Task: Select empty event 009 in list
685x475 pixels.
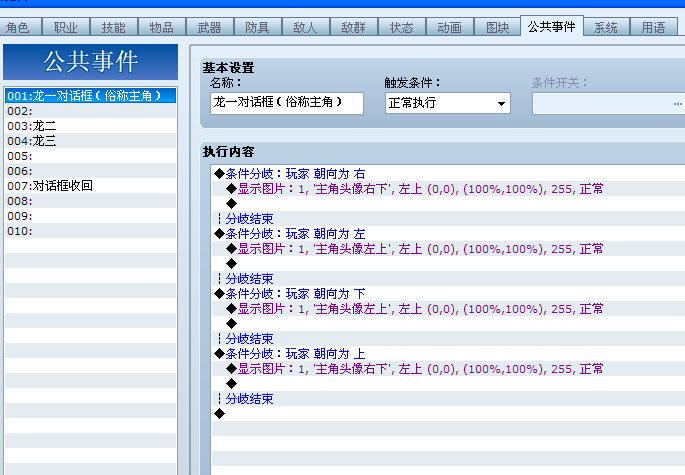Action: pos(90,216)
